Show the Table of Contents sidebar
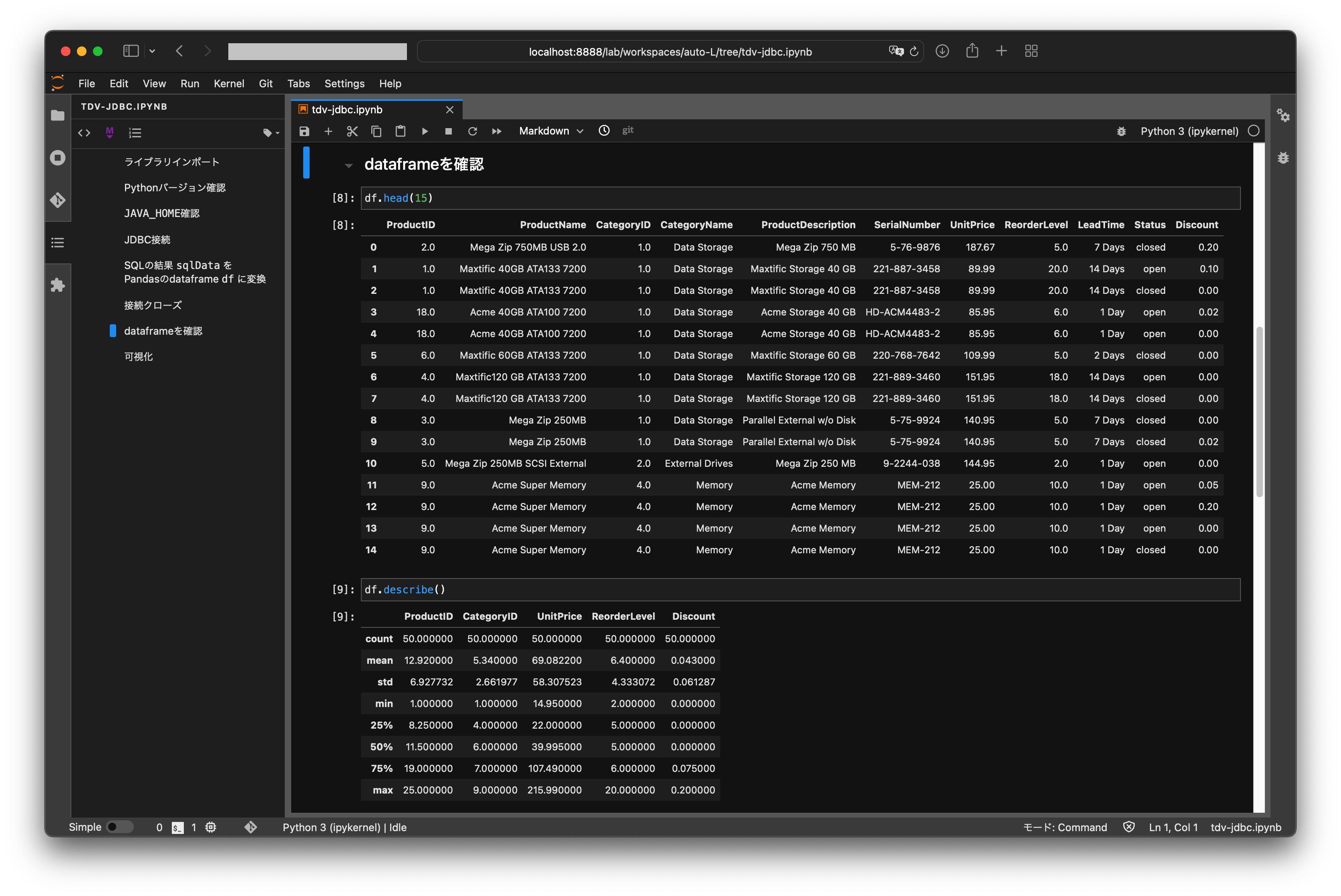 (58, 243)
